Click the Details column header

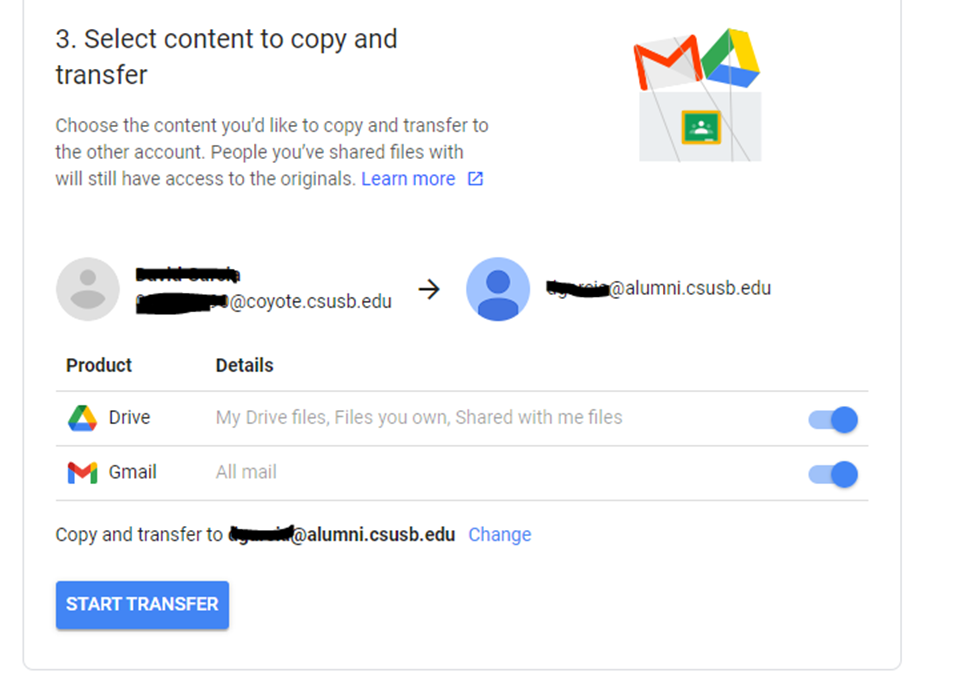click(244, 365)
